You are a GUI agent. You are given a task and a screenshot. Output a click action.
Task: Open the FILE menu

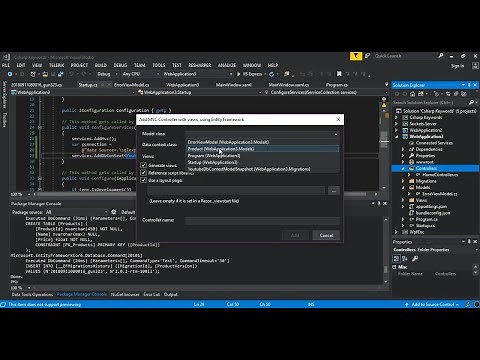[6, 65]
